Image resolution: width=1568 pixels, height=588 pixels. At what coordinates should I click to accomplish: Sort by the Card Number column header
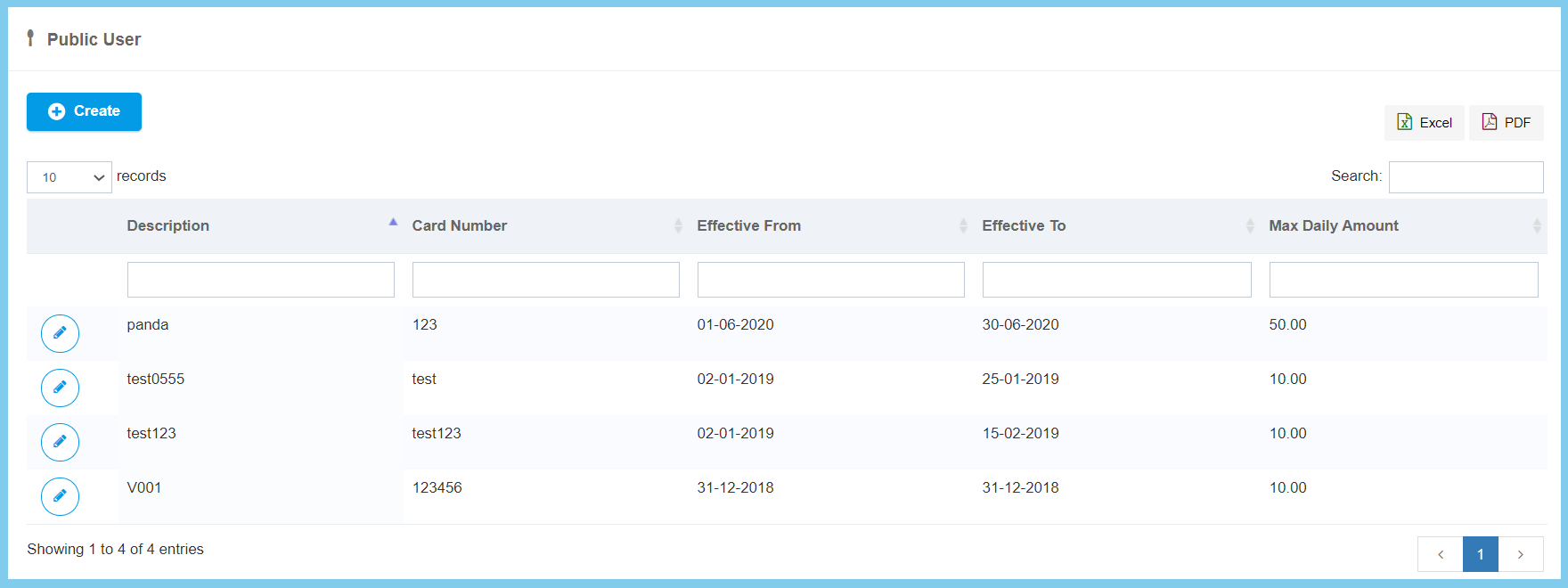tap(459, 226)
